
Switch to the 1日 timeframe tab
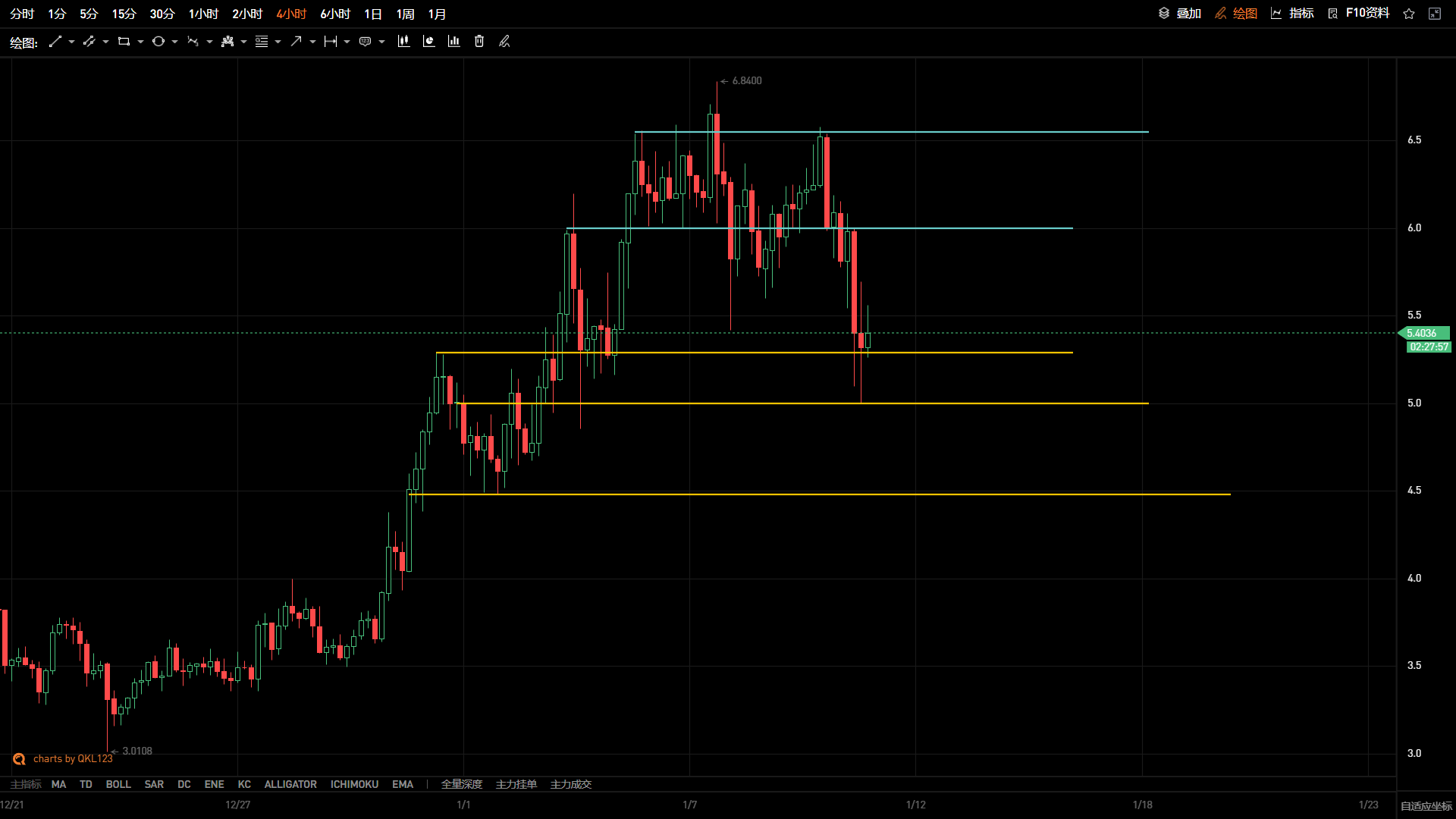[x=373, y=14]
